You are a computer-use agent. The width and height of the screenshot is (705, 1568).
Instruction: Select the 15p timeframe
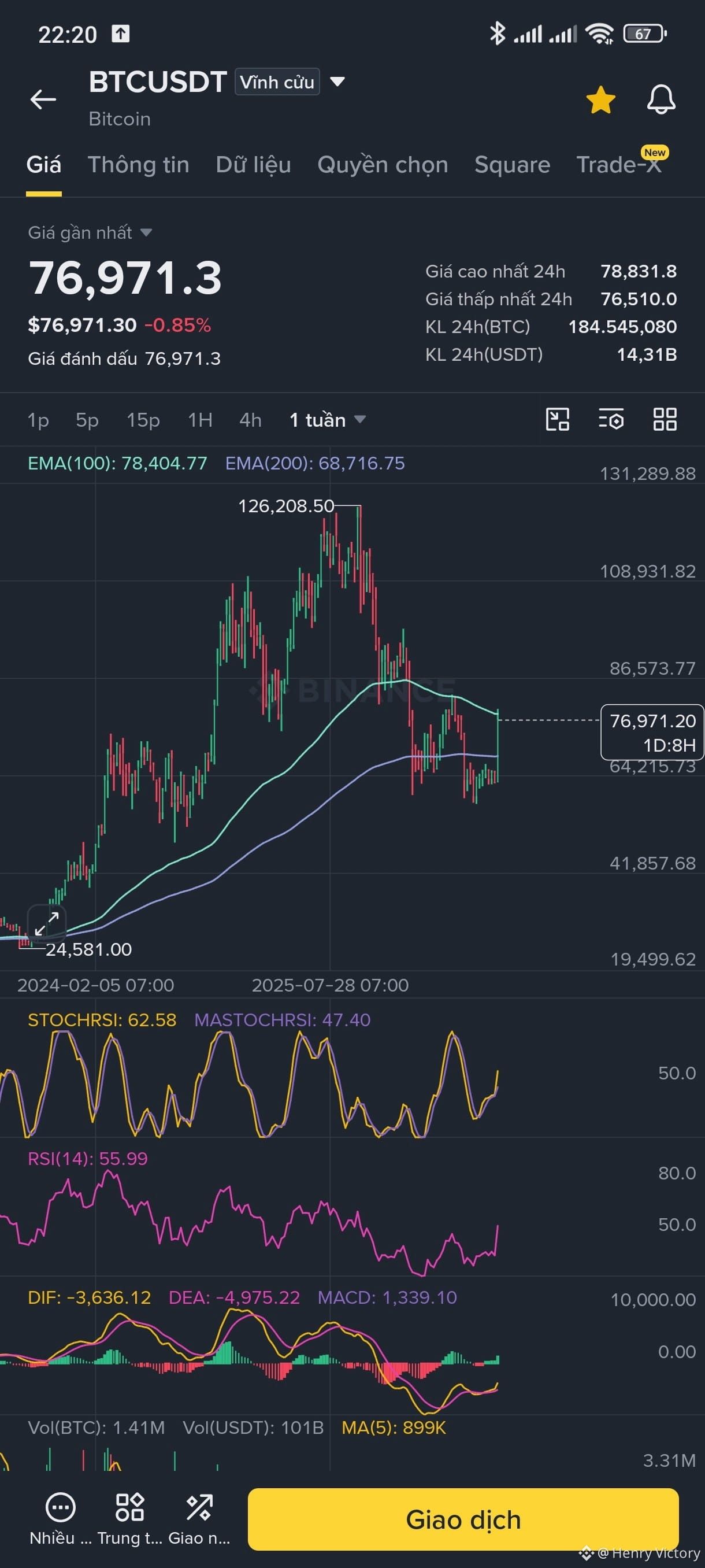coord(143,420)
